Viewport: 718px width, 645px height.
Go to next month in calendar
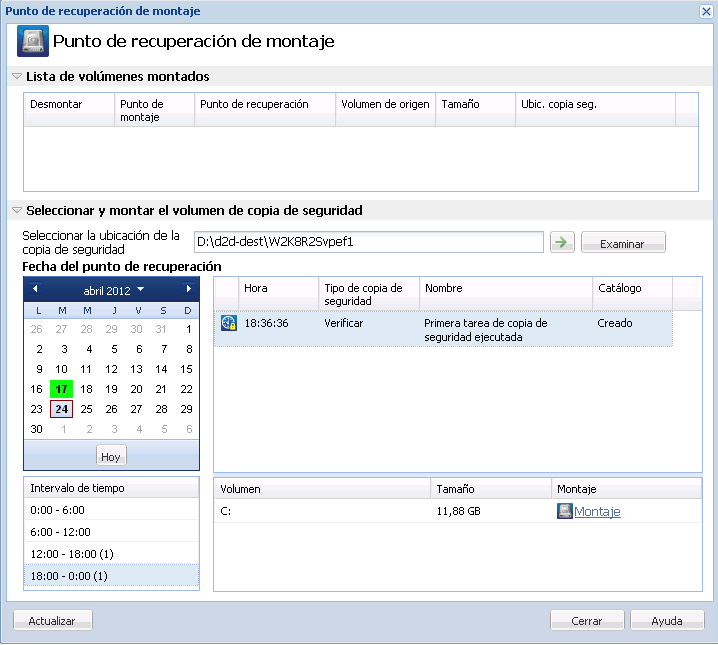tap(188, 289)
